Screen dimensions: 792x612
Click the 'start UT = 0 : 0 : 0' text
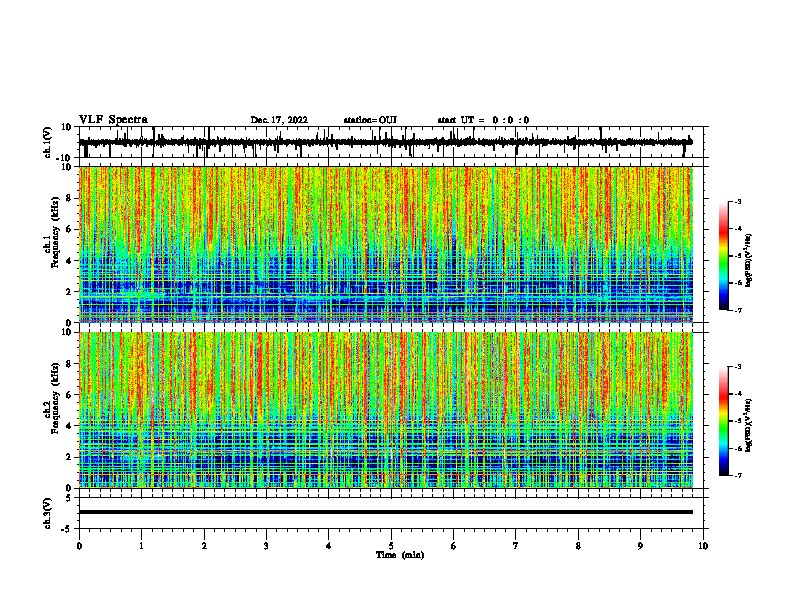pyautogui.click(x=483, y=120)
